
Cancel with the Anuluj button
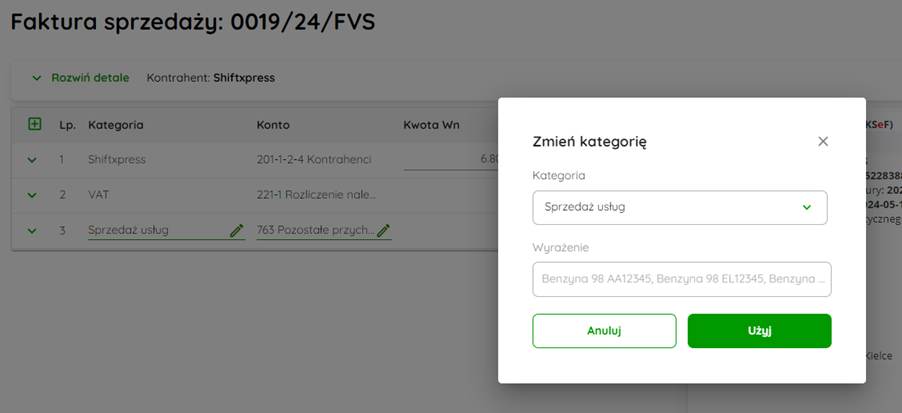604,331
